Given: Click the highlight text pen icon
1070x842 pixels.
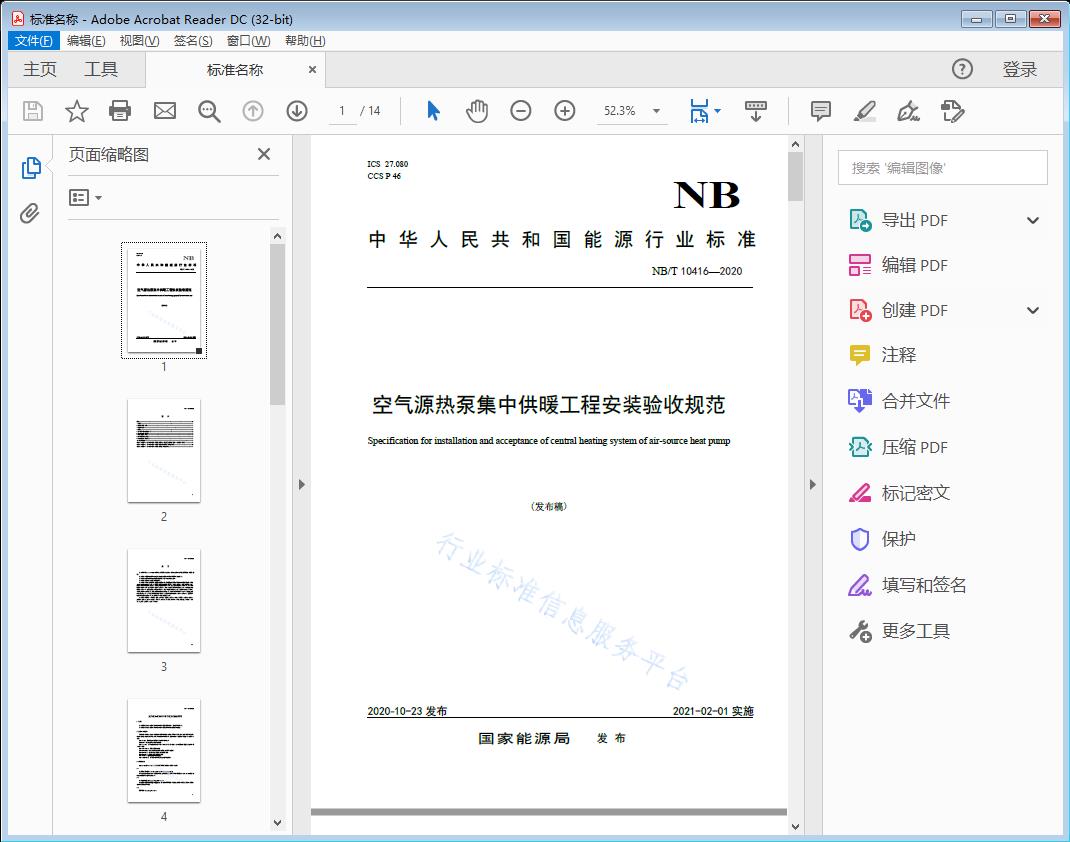Looking at the screenshot, I should coord(864,111).
